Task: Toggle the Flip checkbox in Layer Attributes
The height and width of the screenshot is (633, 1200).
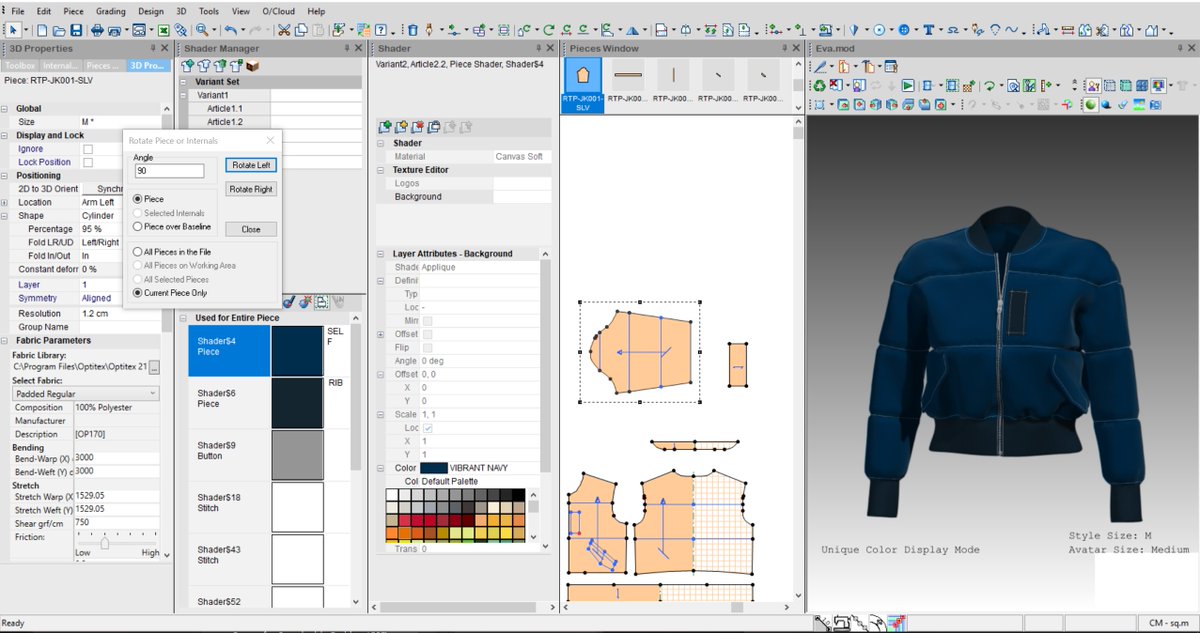Action: (427, 347)
